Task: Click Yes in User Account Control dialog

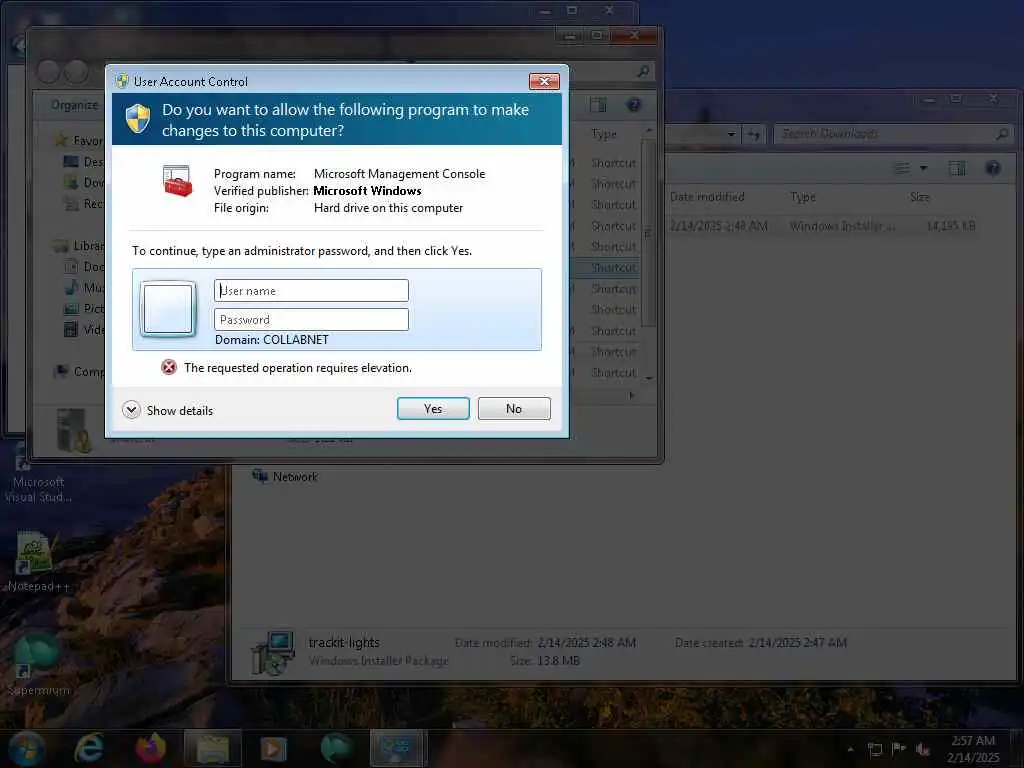Action: coord(433,409)
